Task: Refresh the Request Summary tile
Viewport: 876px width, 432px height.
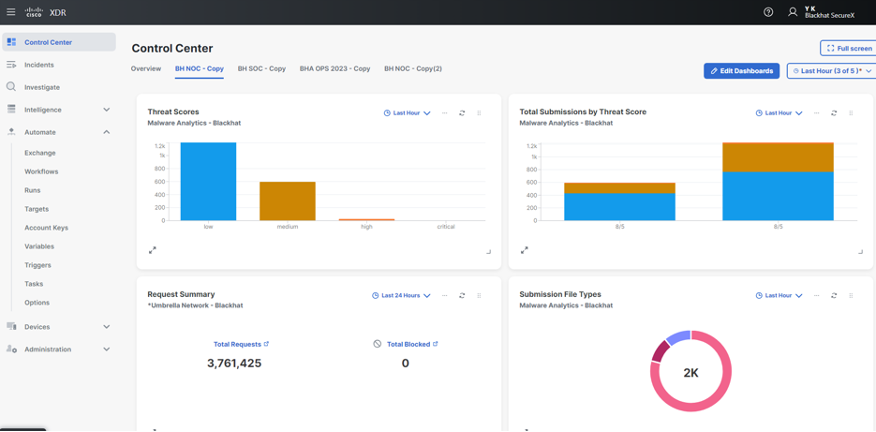Action: [462, 296]
